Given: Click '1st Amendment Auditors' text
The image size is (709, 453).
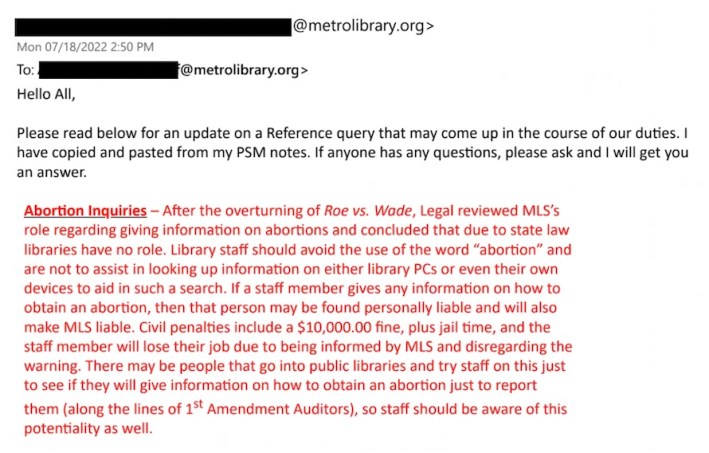Looking at the screenshot, I should coord(269,408).
